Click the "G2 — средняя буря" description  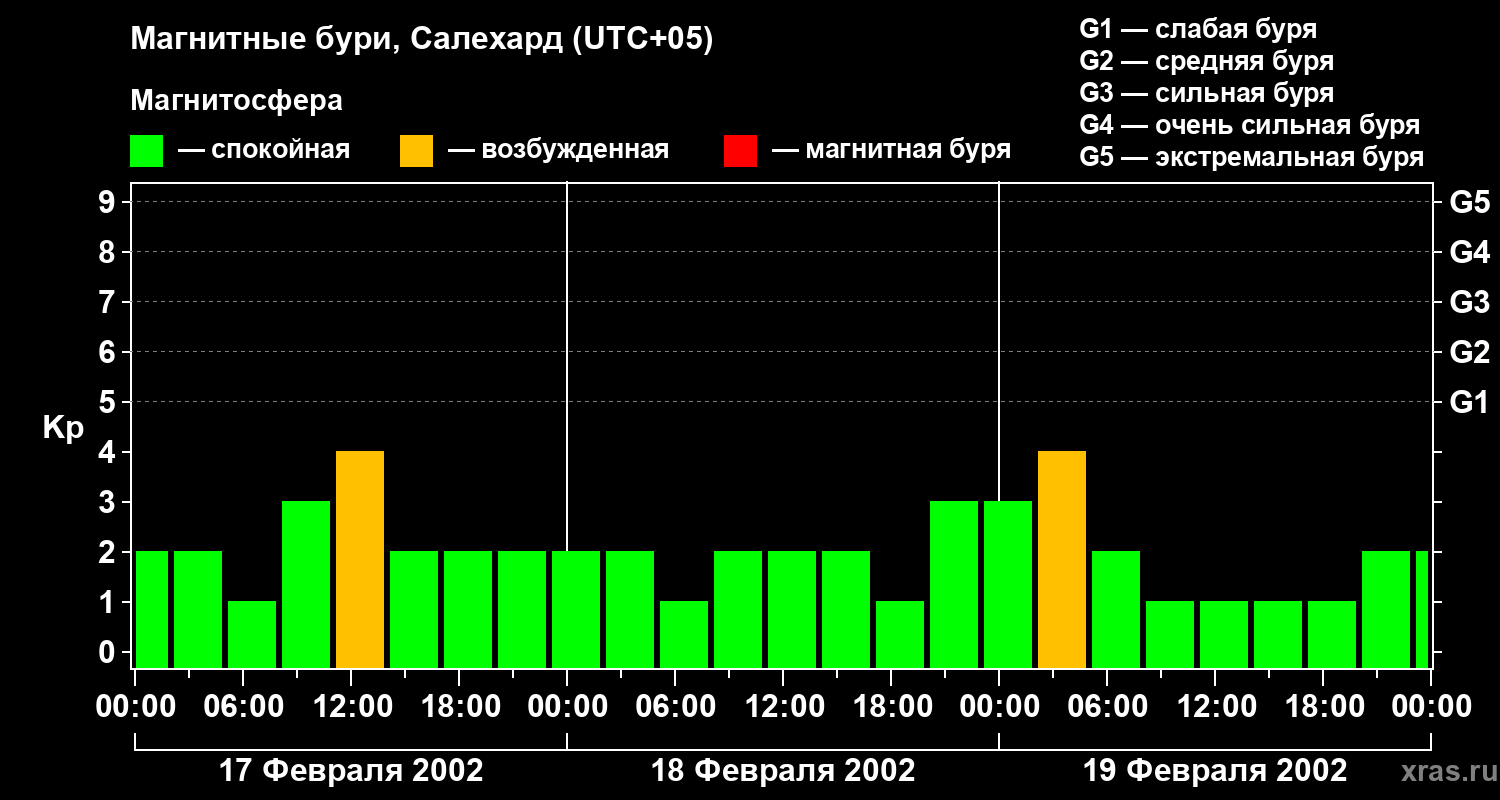[1207, 61]
